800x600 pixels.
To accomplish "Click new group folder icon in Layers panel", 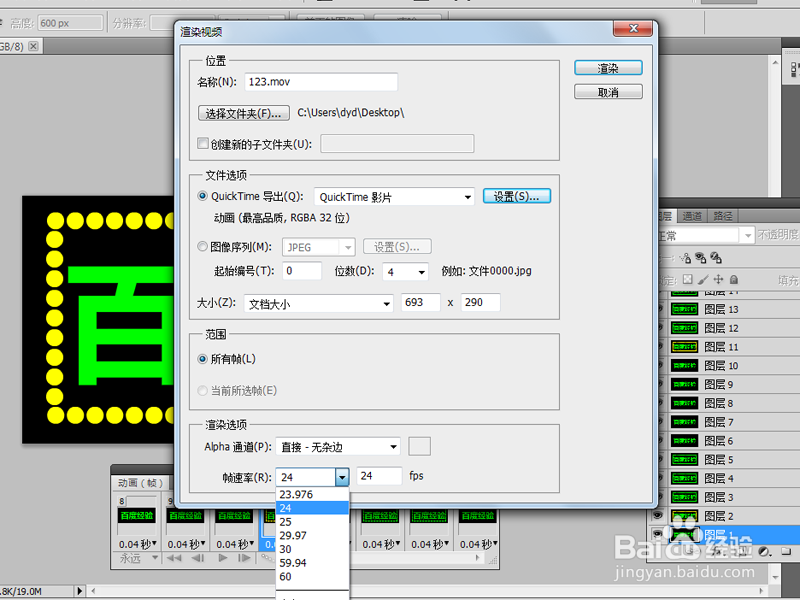I will click(x=786, y=552).
